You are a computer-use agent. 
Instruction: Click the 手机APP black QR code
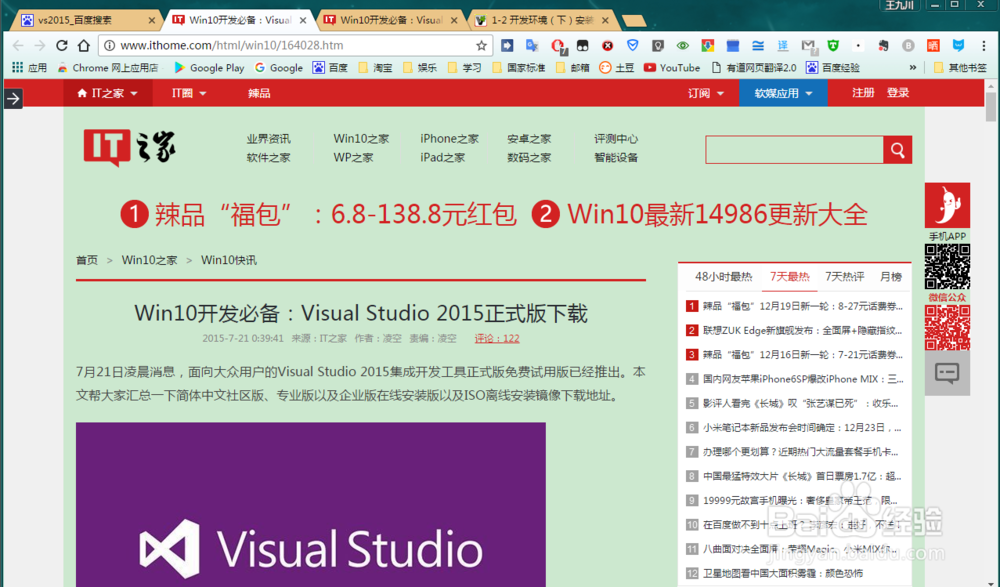(x=947, y=267)
